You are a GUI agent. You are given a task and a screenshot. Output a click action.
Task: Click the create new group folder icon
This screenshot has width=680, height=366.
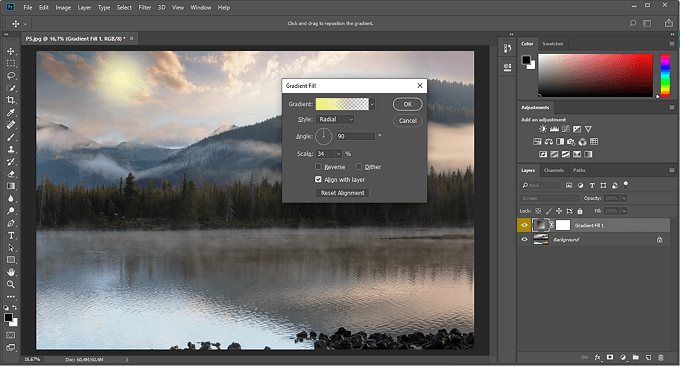pos(635,357)
